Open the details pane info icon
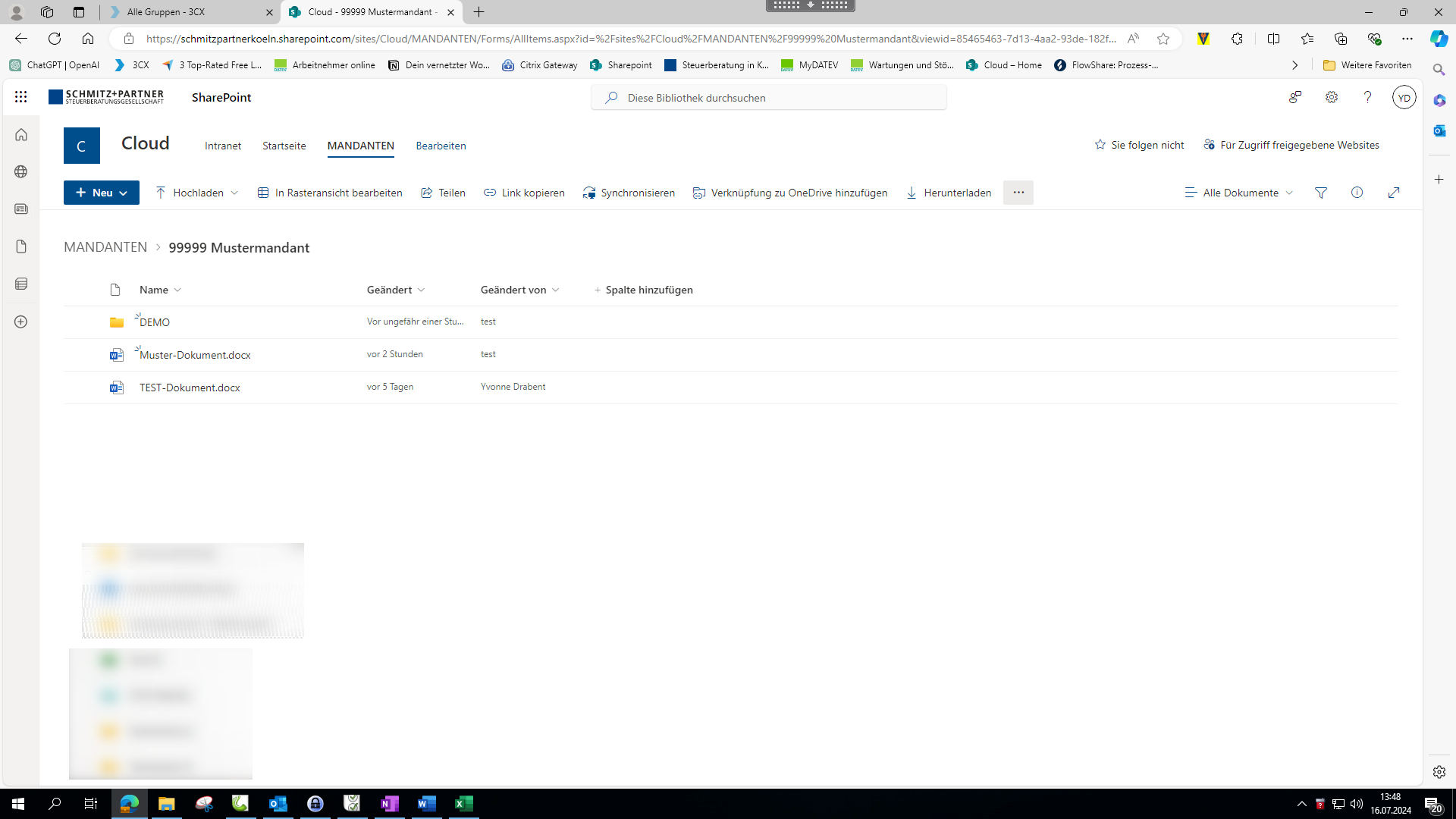 (x=1357, y=193)
